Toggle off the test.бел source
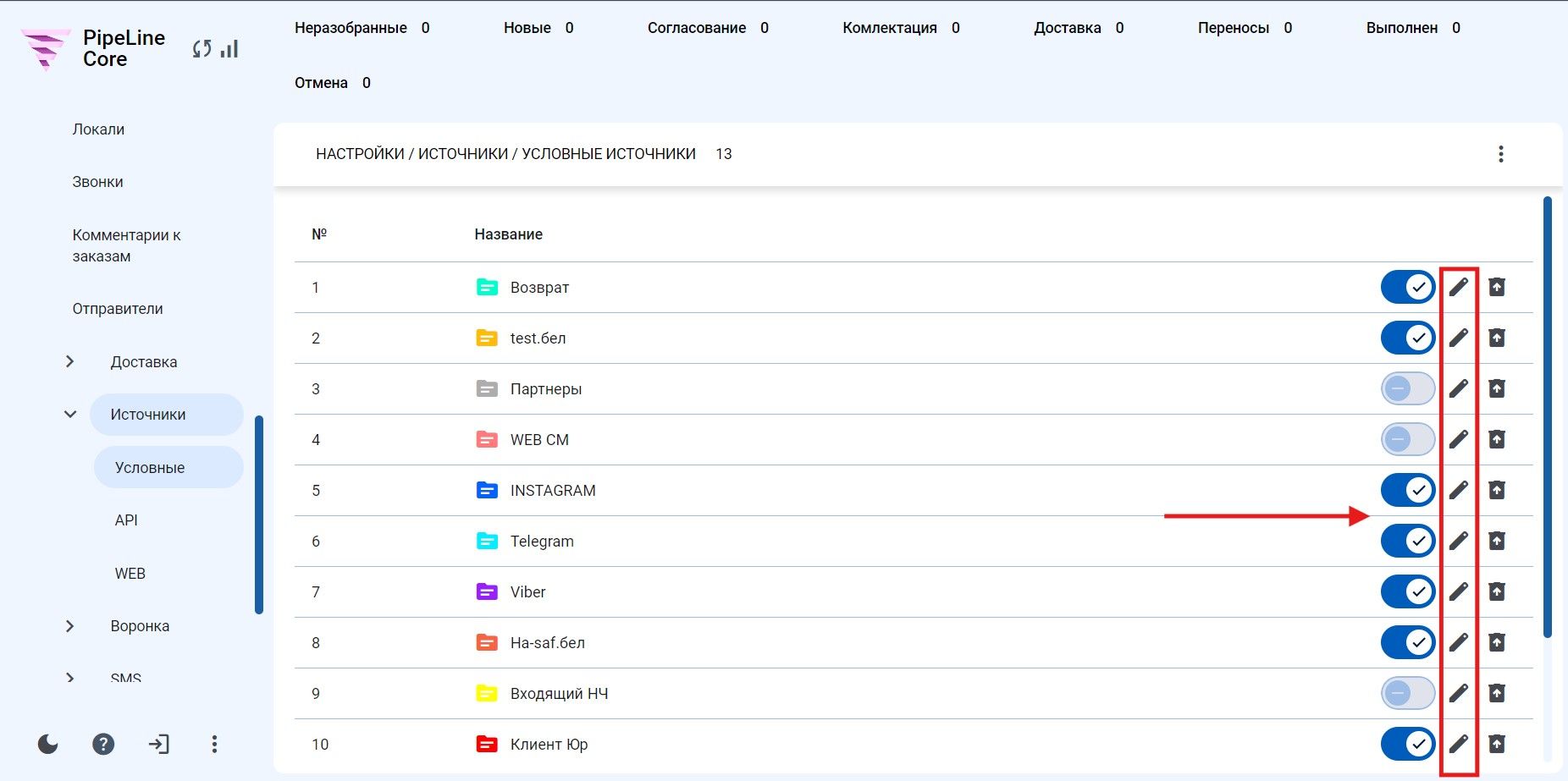Screen dimensions: 1568x781 1408,338
